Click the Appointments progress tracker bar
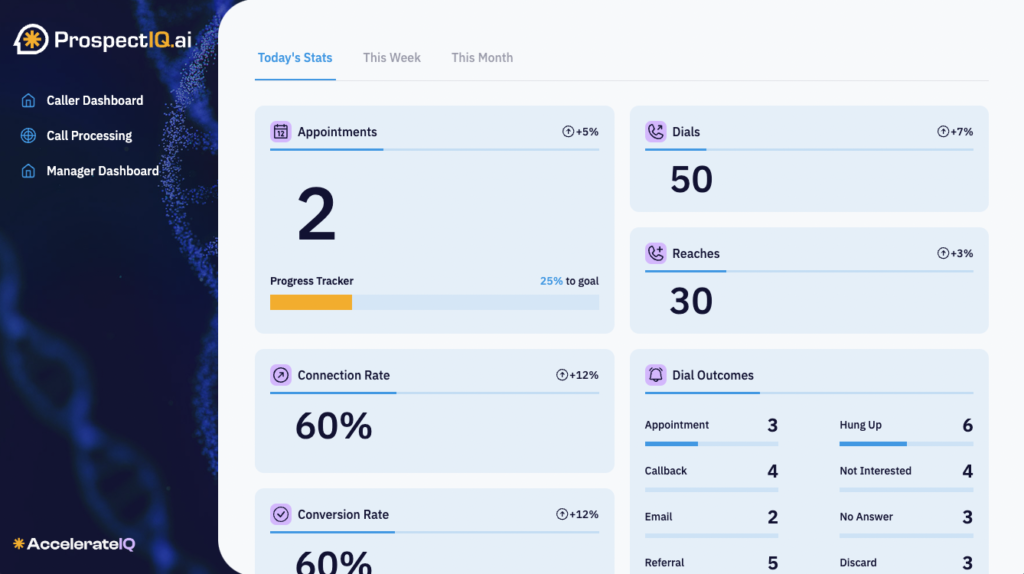 click(434, 302)
